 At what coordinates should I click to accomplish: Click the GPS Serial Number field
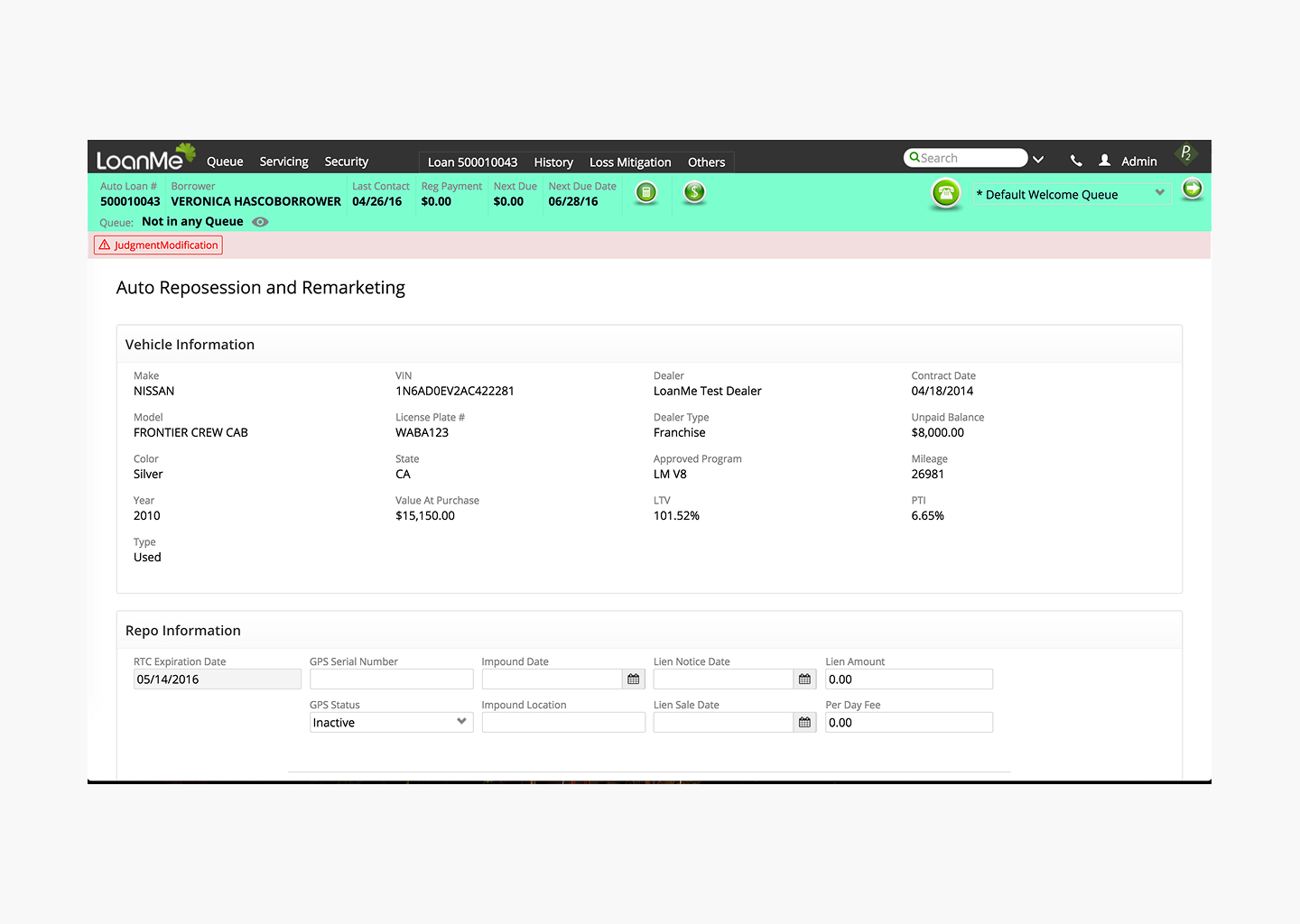(x=392, y=679)
